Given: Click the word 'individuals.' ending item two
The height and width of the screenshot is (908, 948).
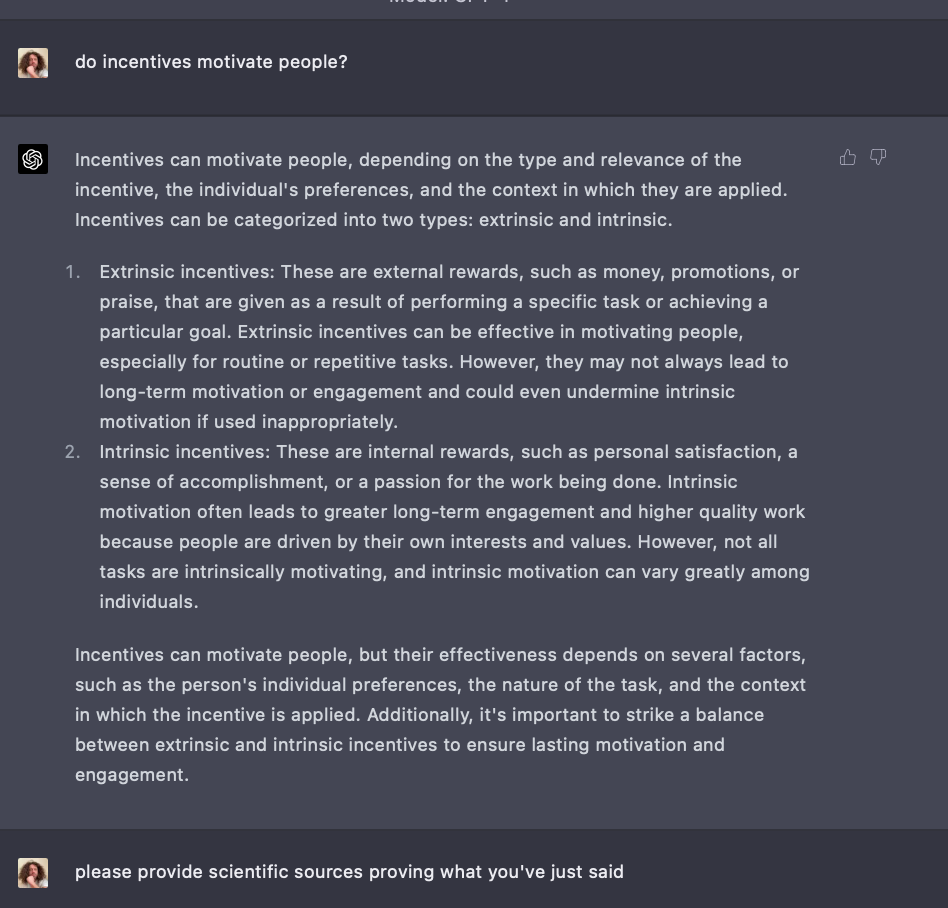Looking at the screenshot, I should coord(148,602).
